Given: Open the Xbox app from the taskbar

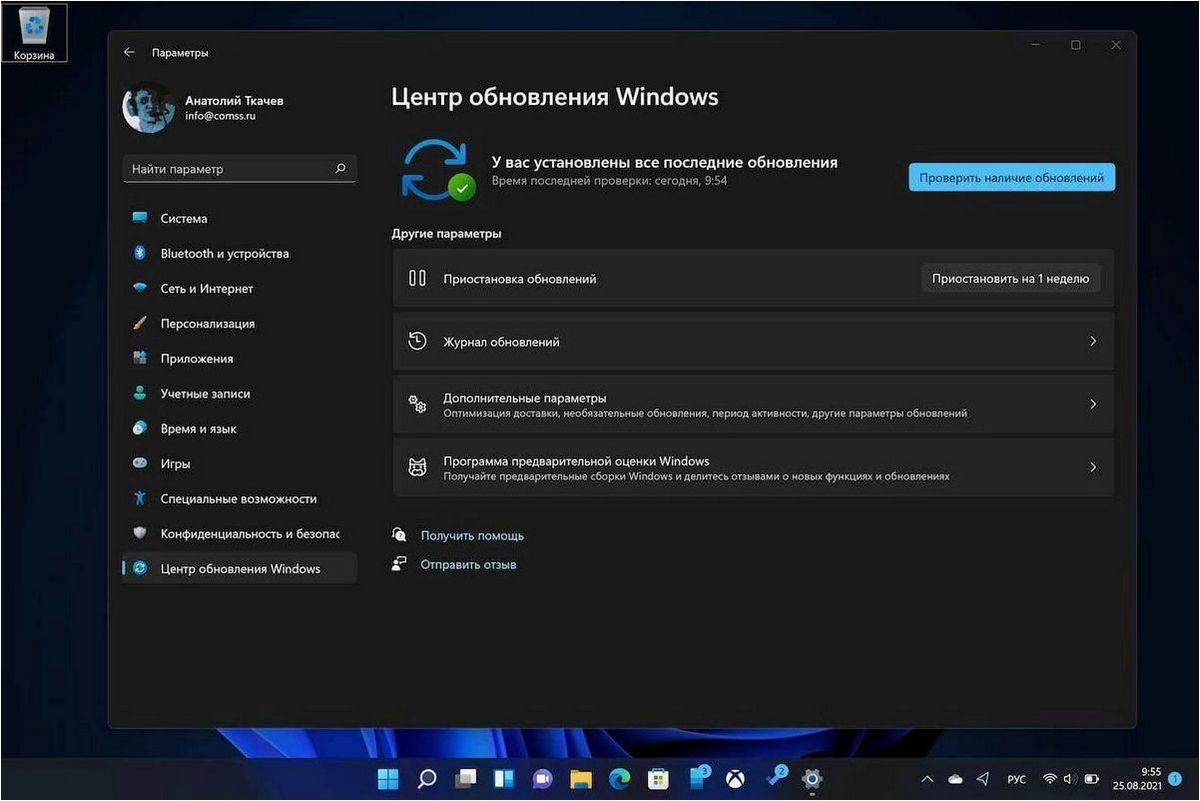Looking at the screenshot, I should point(735,778).
